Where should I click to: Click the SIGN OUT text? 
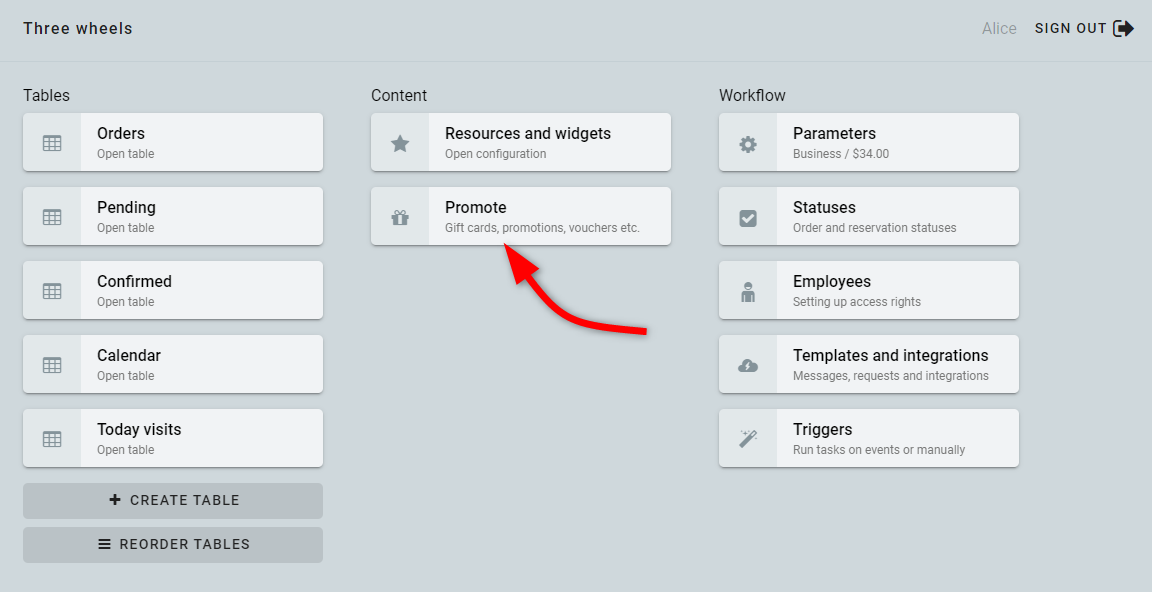[1070, 29]
